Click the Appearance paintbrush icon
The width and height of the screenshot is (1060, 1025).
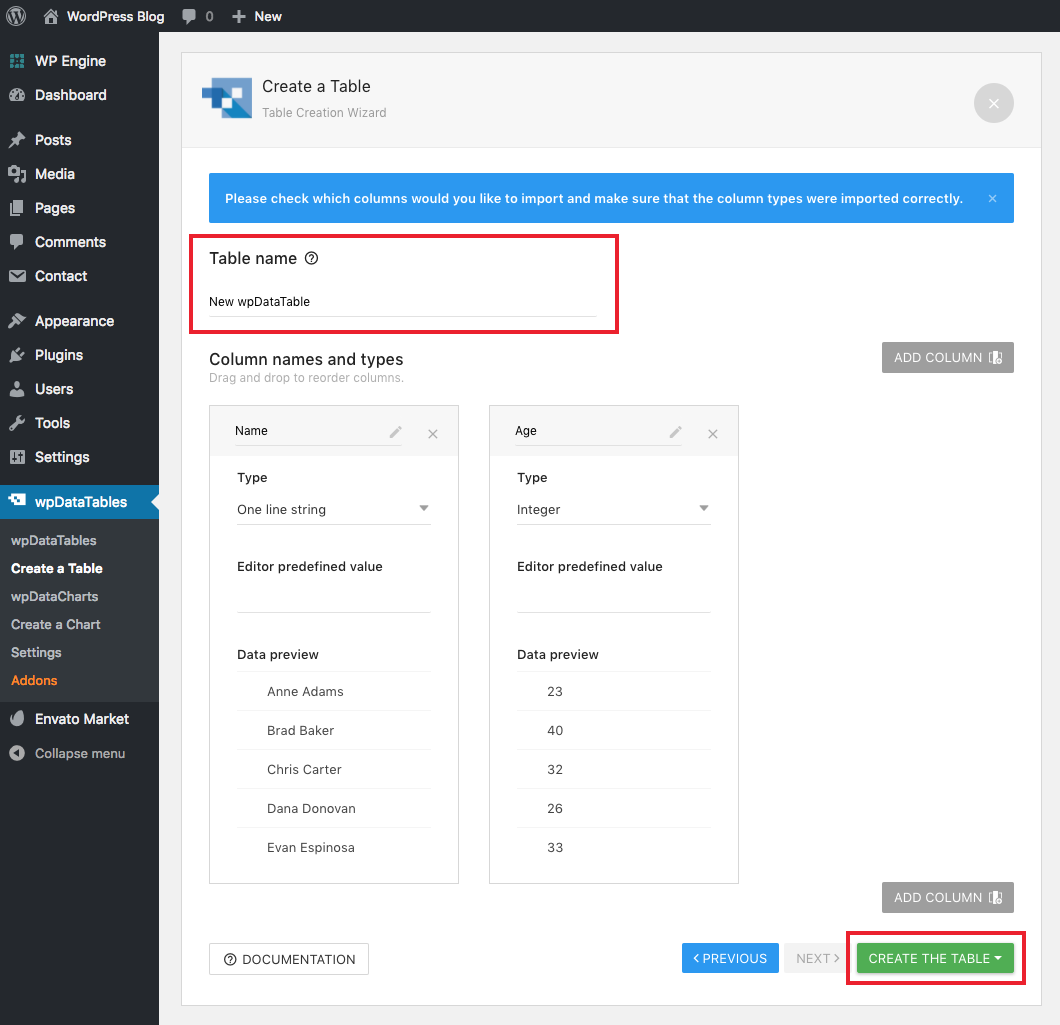click(x=17, y=320)
